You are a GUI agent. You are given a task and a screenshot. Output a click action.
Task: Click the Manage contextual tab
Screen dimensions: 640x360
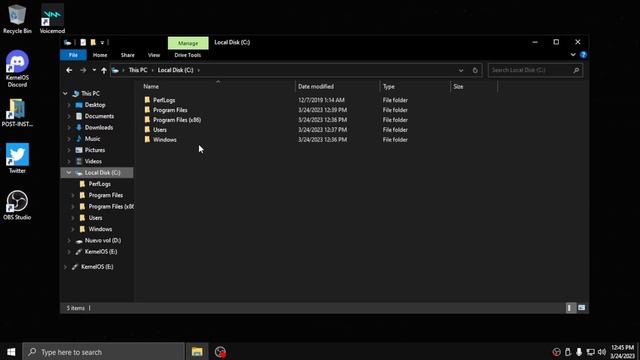click(188, 43)
